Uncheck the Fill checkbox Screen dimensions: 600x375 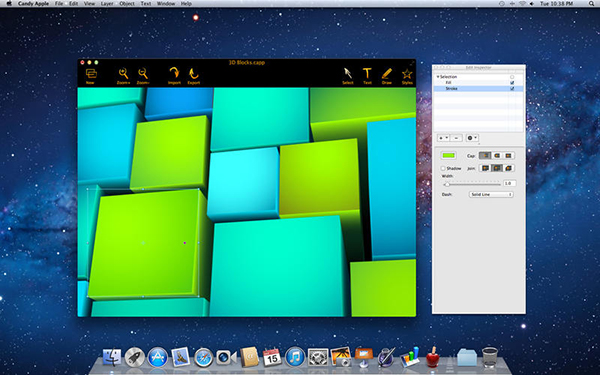tap(512, 83)
